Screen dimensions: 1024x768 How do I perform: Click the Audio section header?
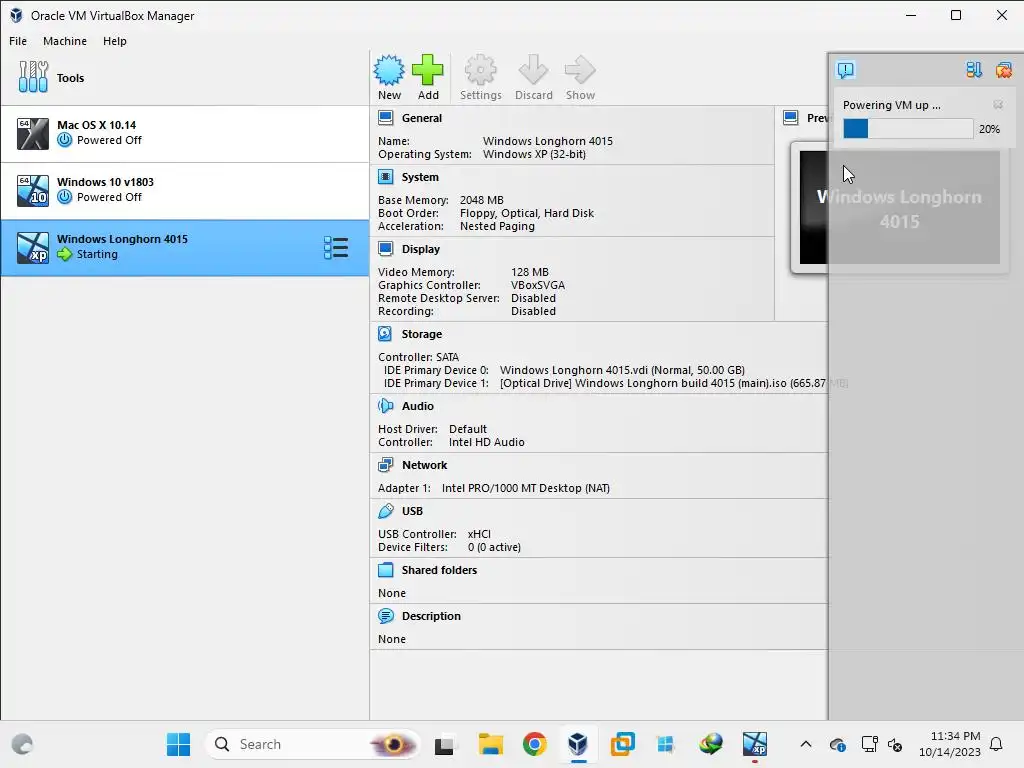pyautogui.click(x=417, y=406)
